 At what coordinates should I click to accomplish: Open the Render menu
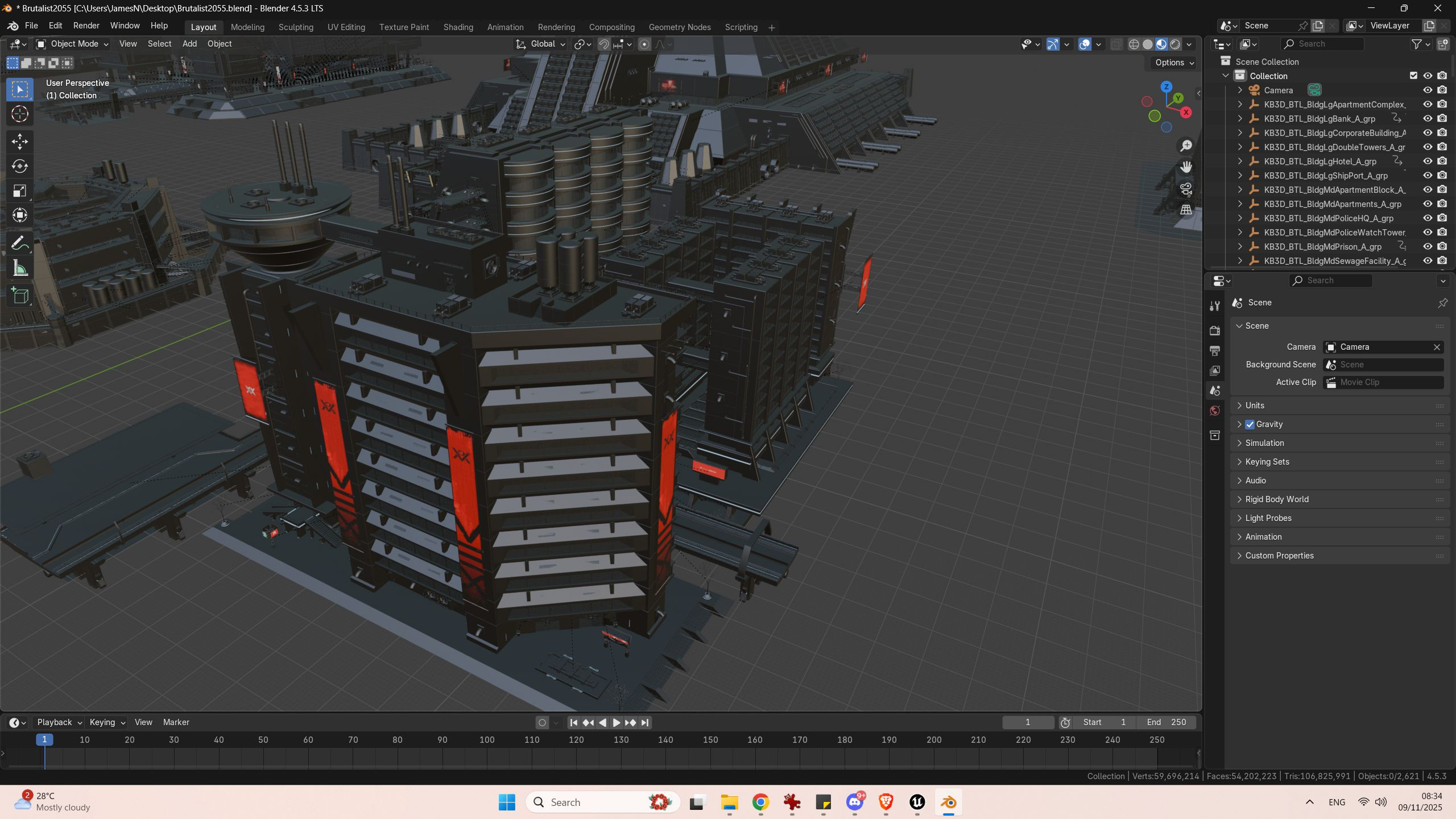pos(86,26)
